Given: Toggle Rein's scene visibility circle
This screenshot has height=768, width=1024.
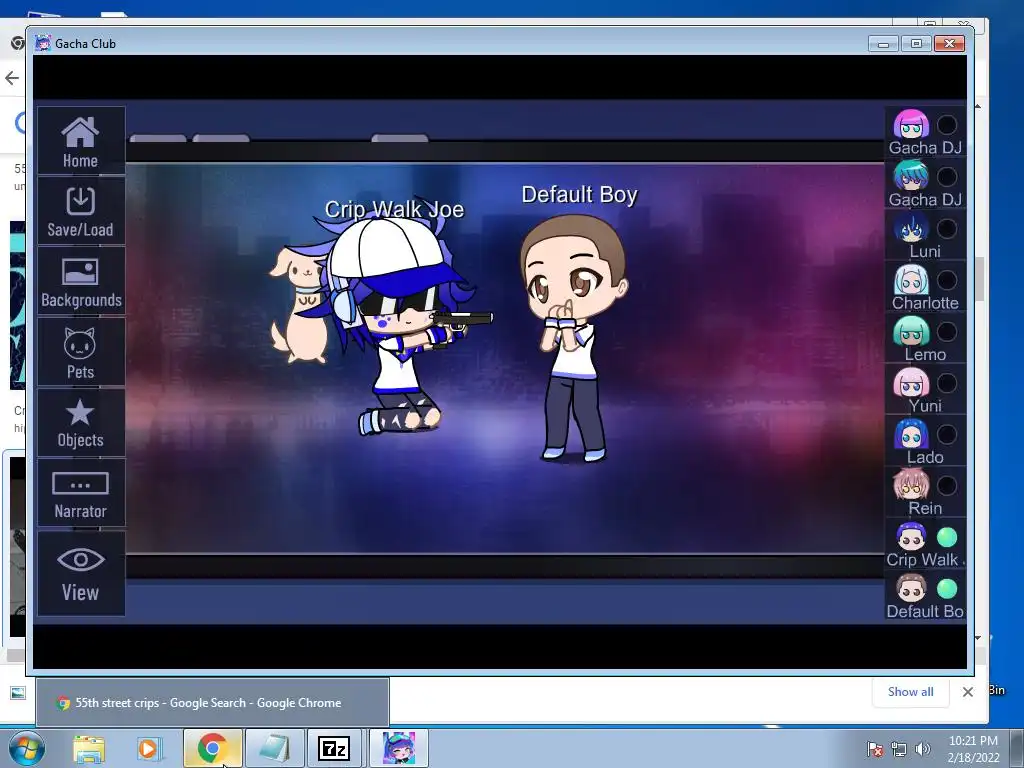Looking at the screenshot, I should click(947, 486).
